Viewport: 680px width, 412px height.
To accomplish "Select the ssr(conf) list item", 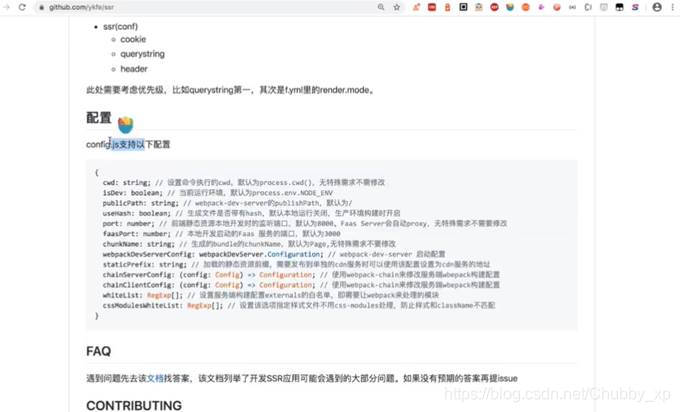I will (121, 26).
